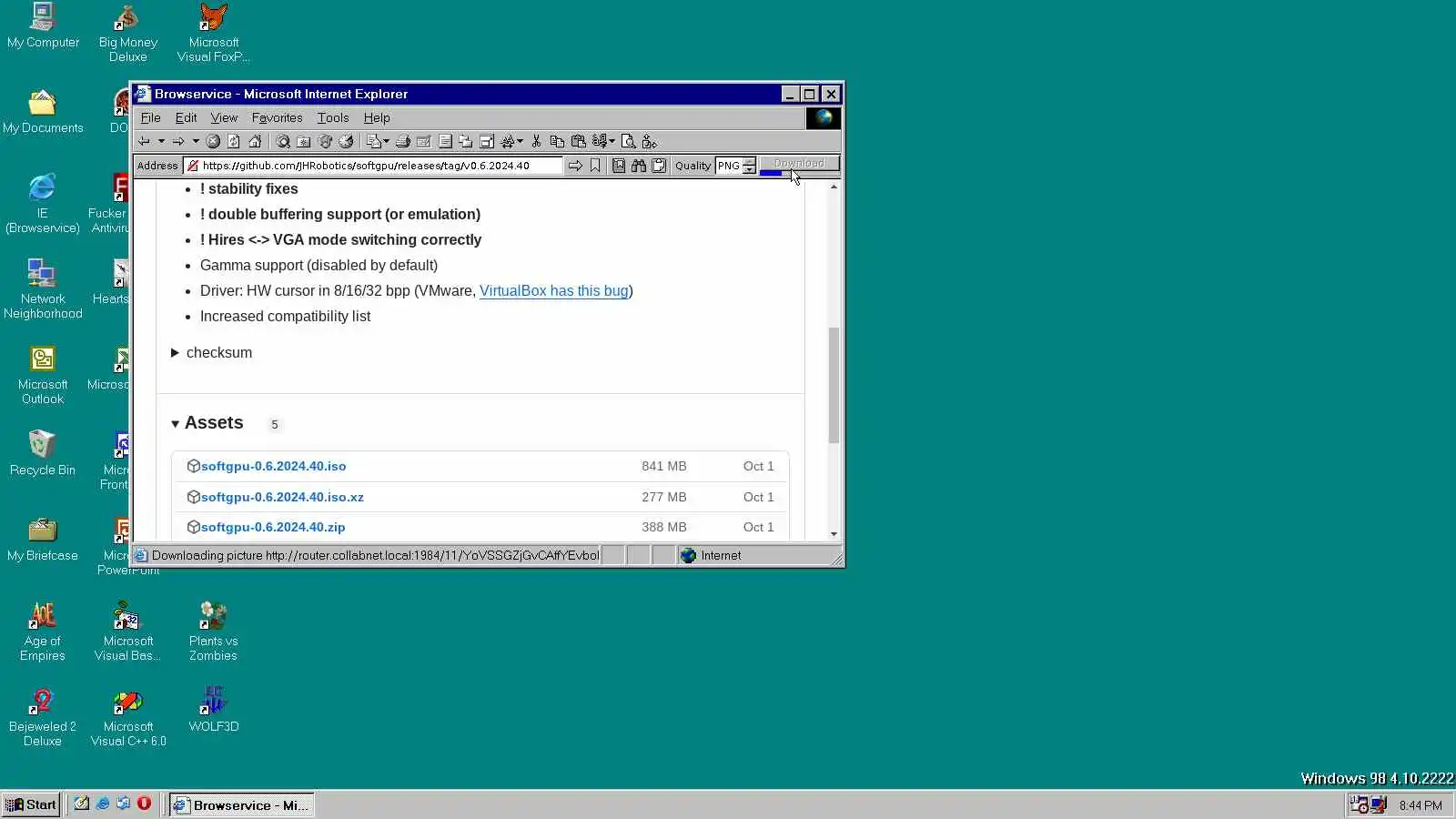The height and width of the screenshot is (819, 1456).
Task: Select the Microsoft Visual FoxPro desktop icon
Action: pos(213,33)
